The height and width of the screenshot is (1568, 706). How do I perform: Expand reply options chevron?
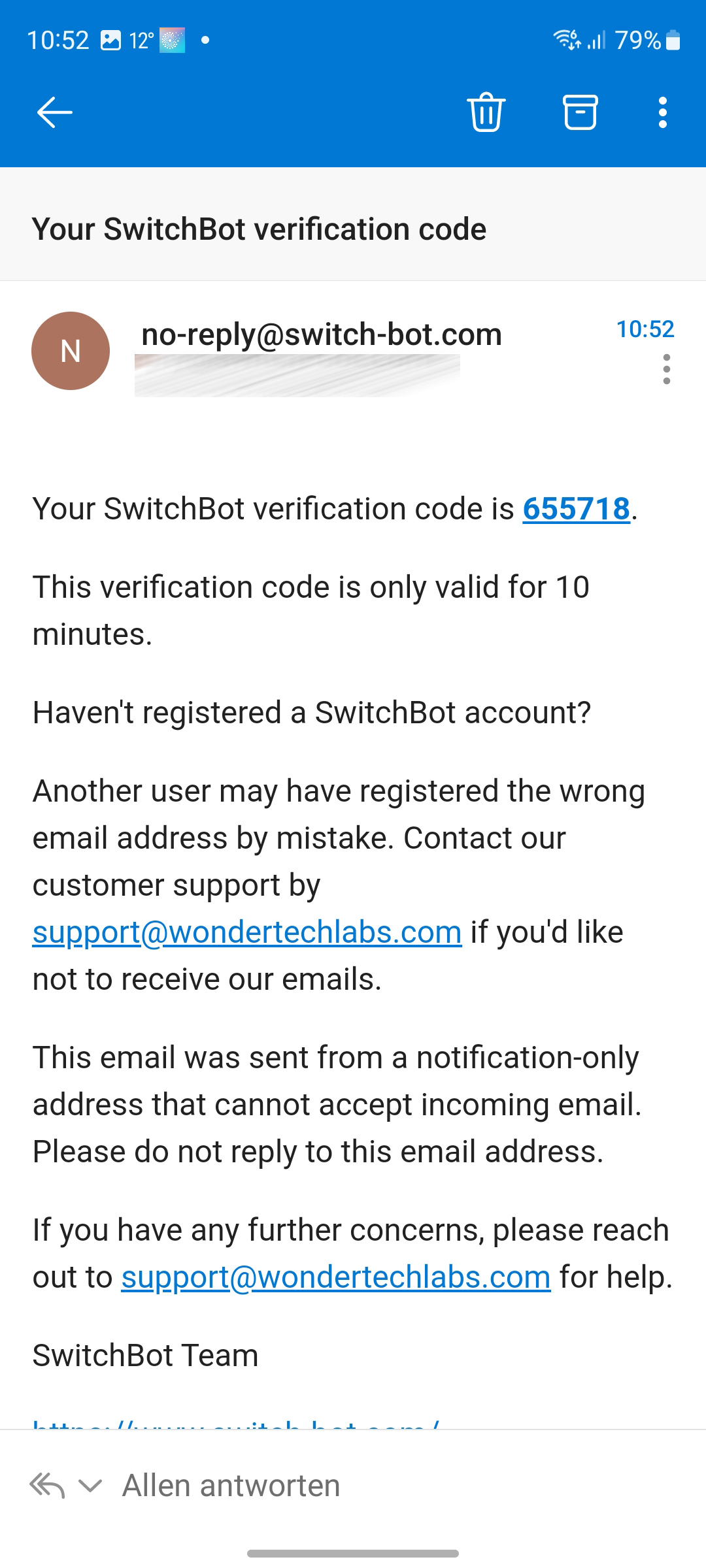[90, 1486]
